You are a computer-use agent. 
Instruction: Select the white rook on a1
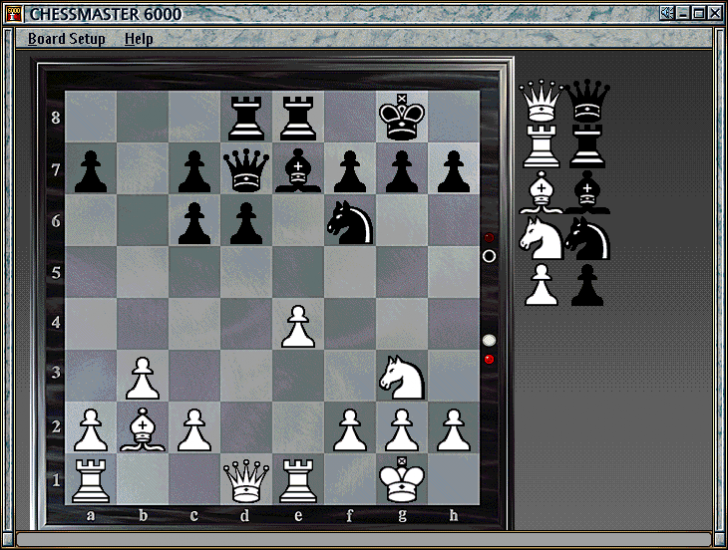[x=91, y=481]
